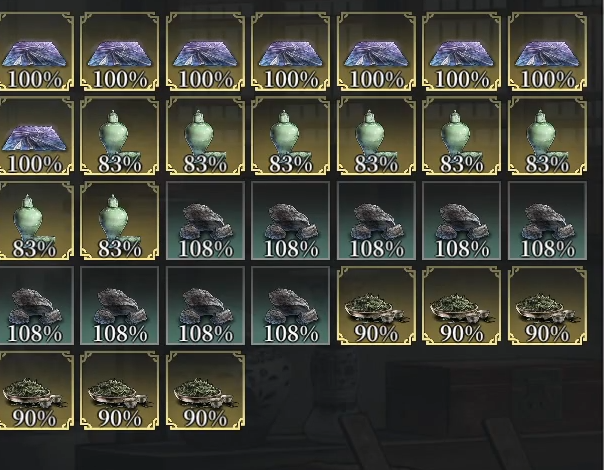Choose the rightmost 83% jade vase in the second row
The width and height of the screenshot is (604, 470).
tap(547, 136)
